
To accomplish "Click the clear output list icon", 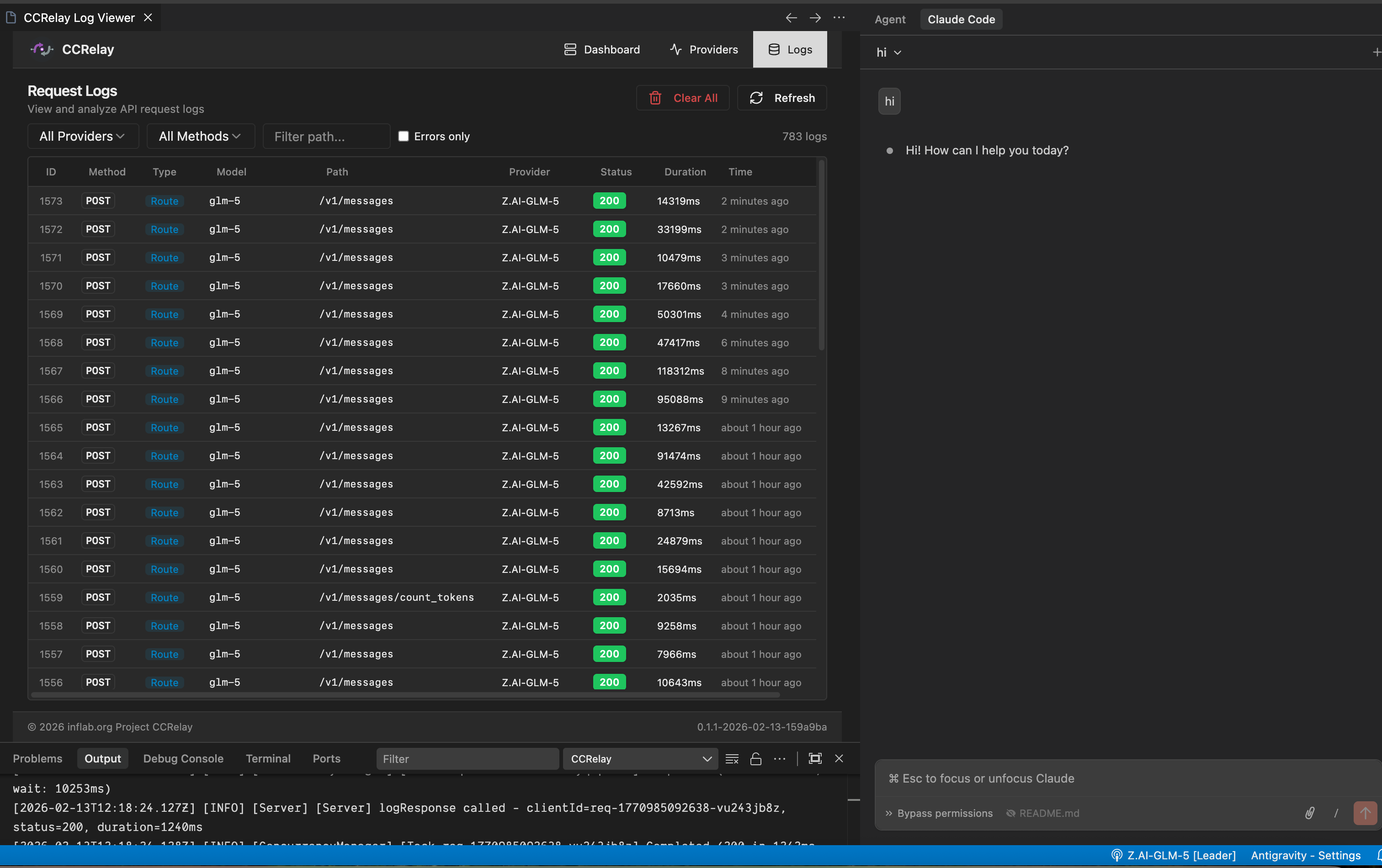I will [732, 759].
